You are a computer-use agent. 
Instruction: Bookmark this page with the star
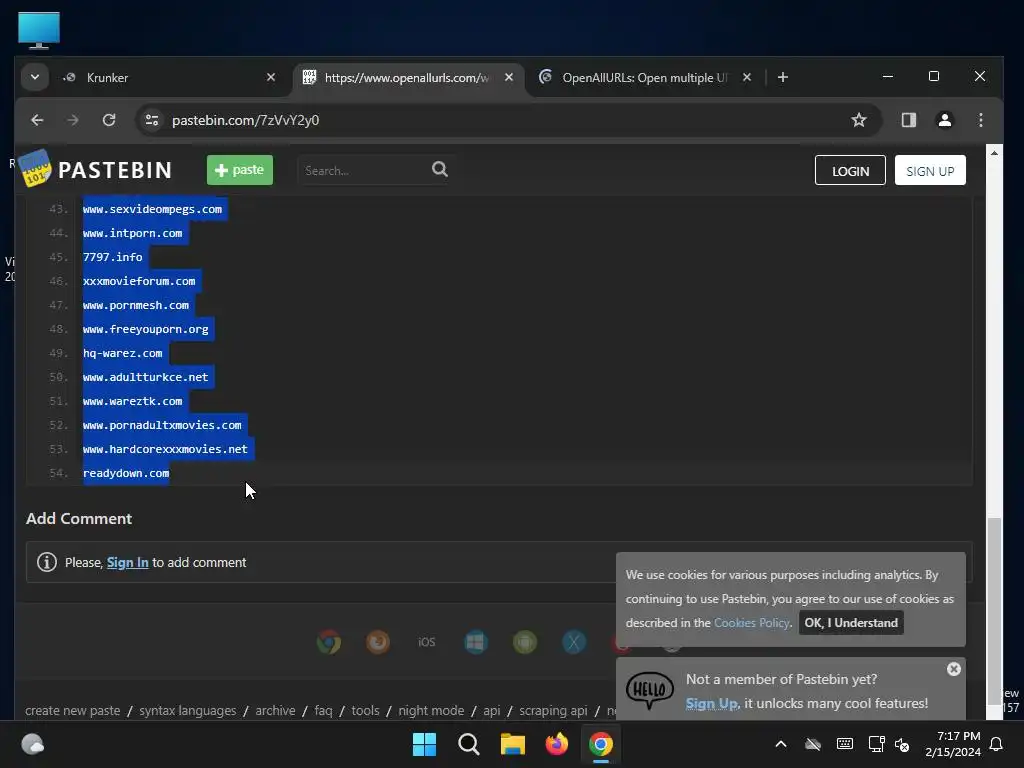(x=859, y=120)
